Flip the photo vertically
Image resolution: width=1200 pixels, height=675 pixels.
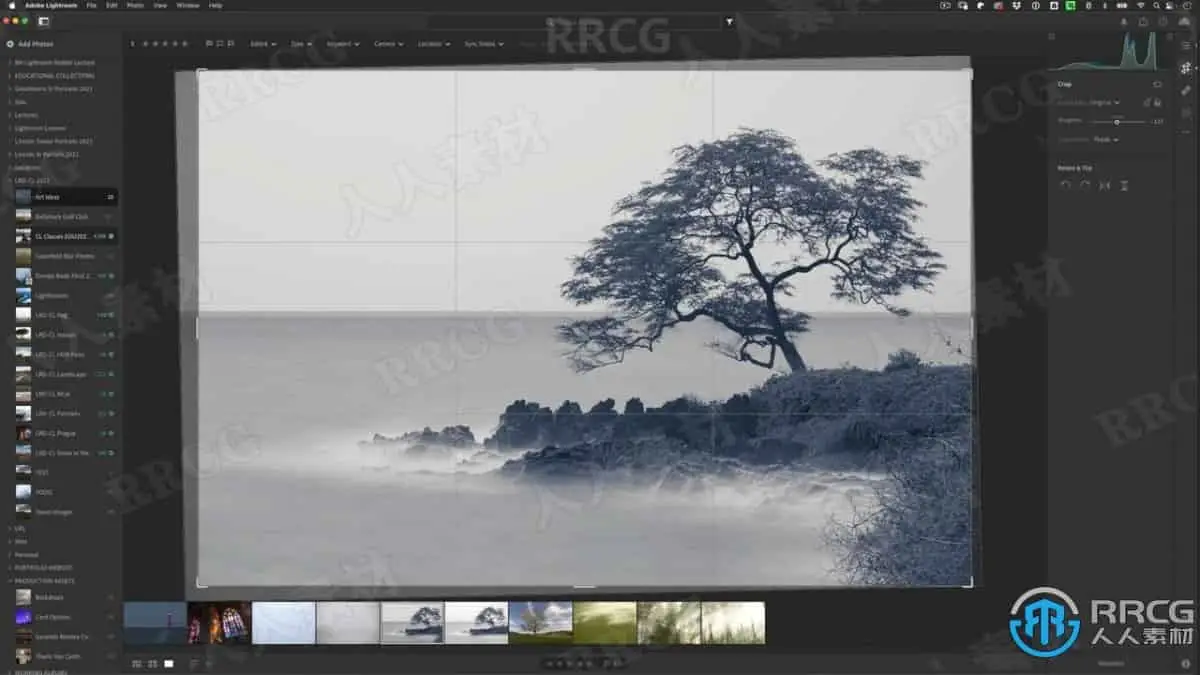click(x=1124, y=185)
